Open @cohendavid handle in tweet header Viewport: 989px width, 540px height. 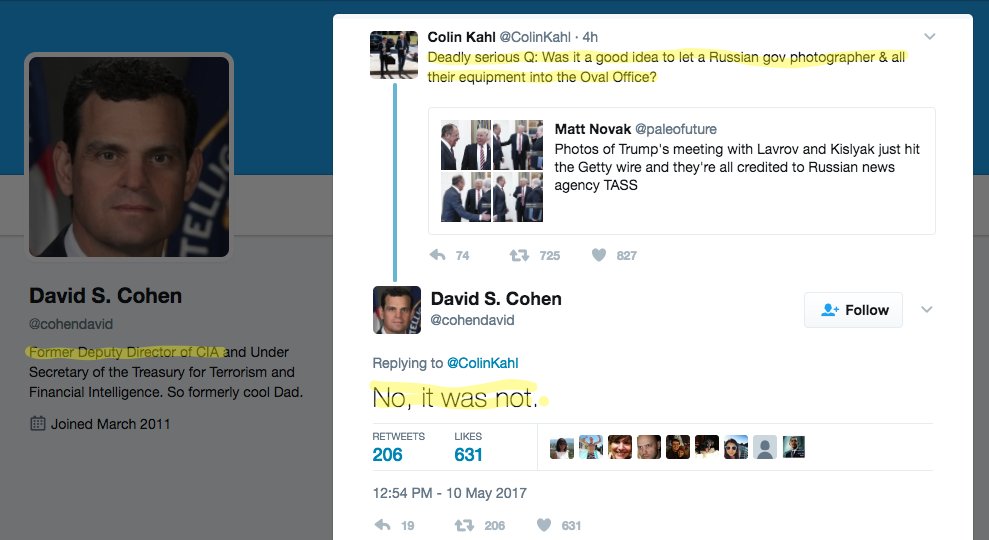click(x=472, y=320)
